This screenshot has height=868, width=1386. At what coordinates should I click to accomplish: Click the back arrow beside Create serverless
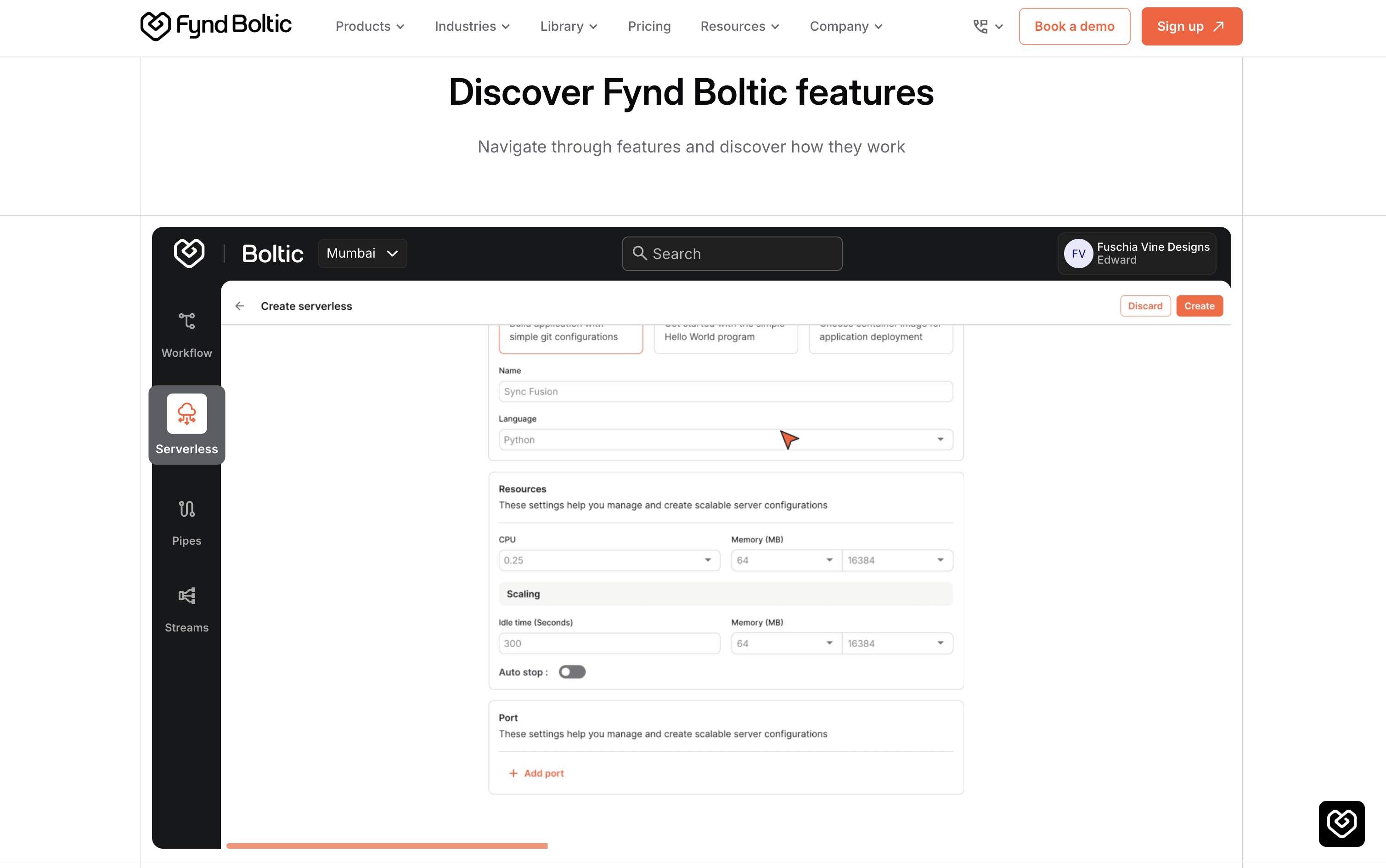240,306
